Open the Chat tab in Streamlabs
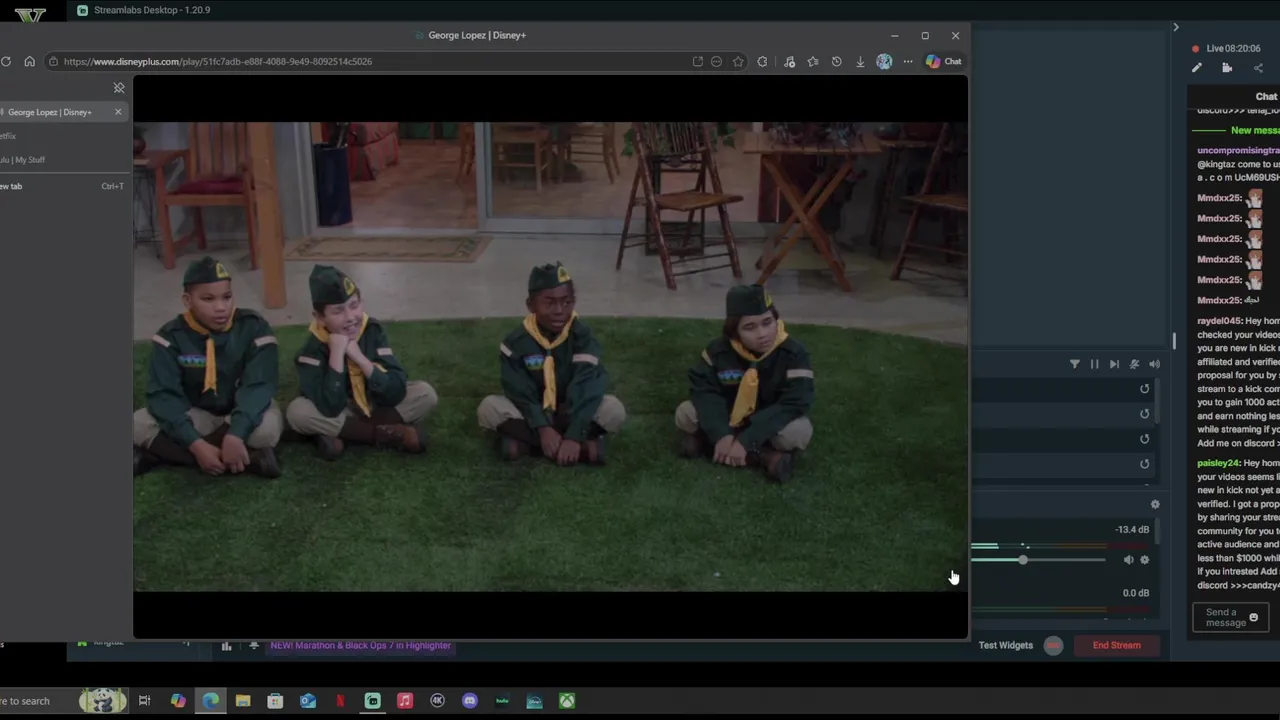This screenshot has height=720, width=1280. [x=1266, y=97]
